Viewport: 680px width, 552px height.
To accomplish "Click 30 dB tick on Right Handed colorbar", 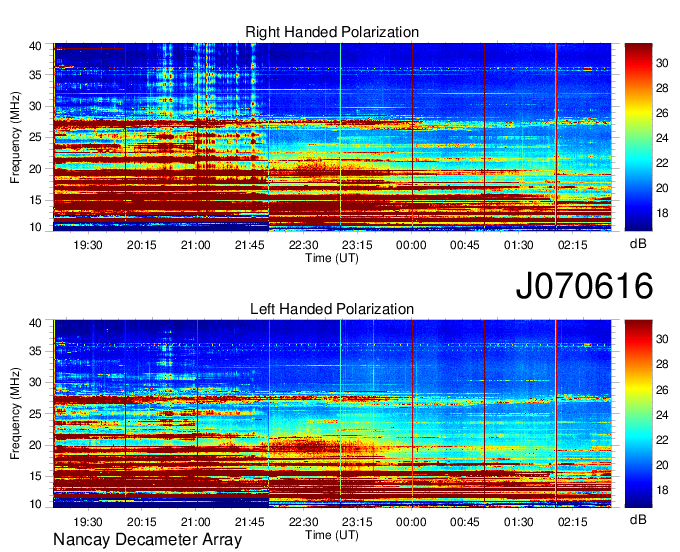I will [x=662, y=63].
